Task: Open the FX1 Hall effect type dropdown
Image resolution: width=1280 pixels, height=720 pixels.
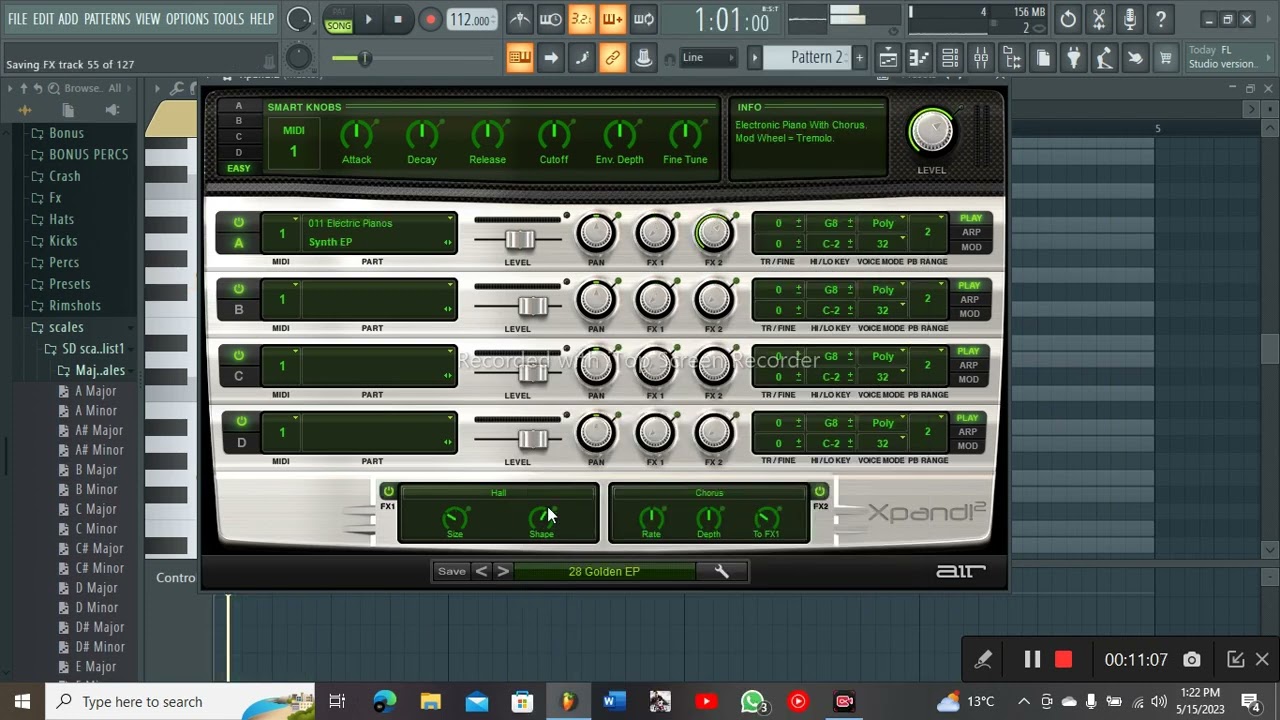Action: (498, 493)
